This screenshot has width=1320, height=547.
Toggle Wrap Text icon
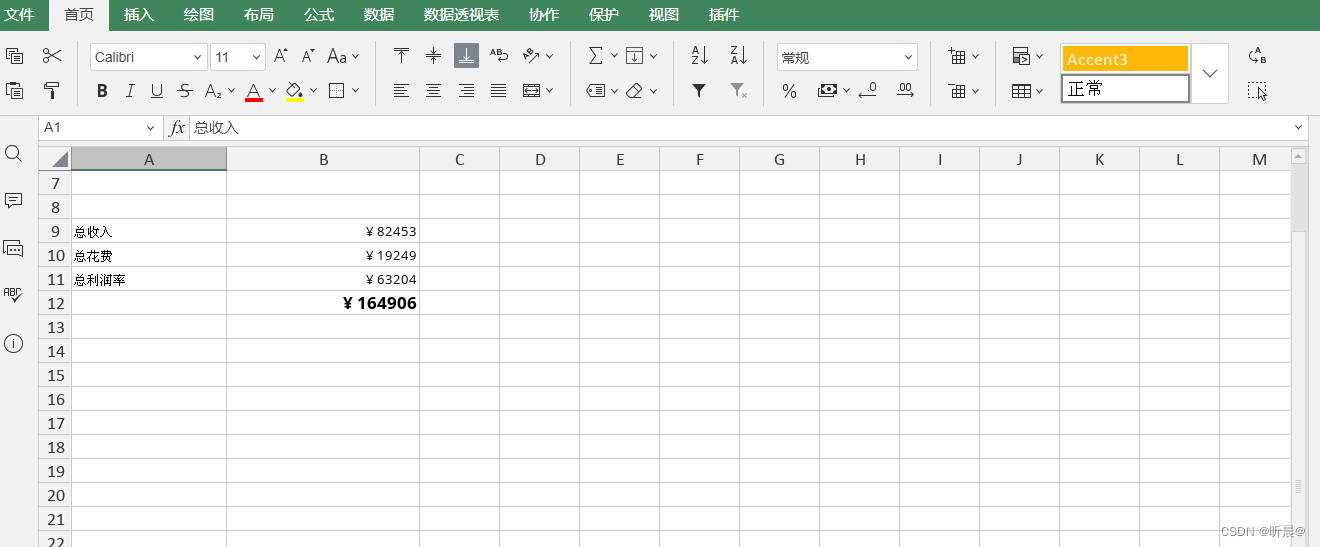[499, 56]
